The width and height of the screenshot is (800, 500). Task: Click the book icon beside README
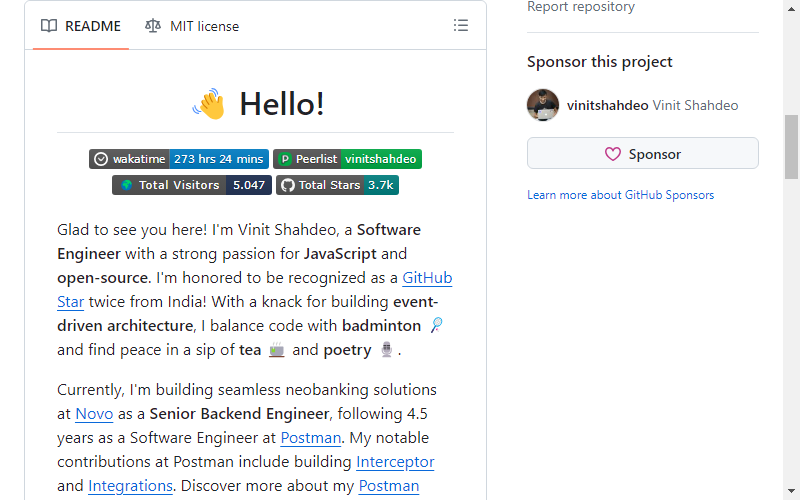49,26
